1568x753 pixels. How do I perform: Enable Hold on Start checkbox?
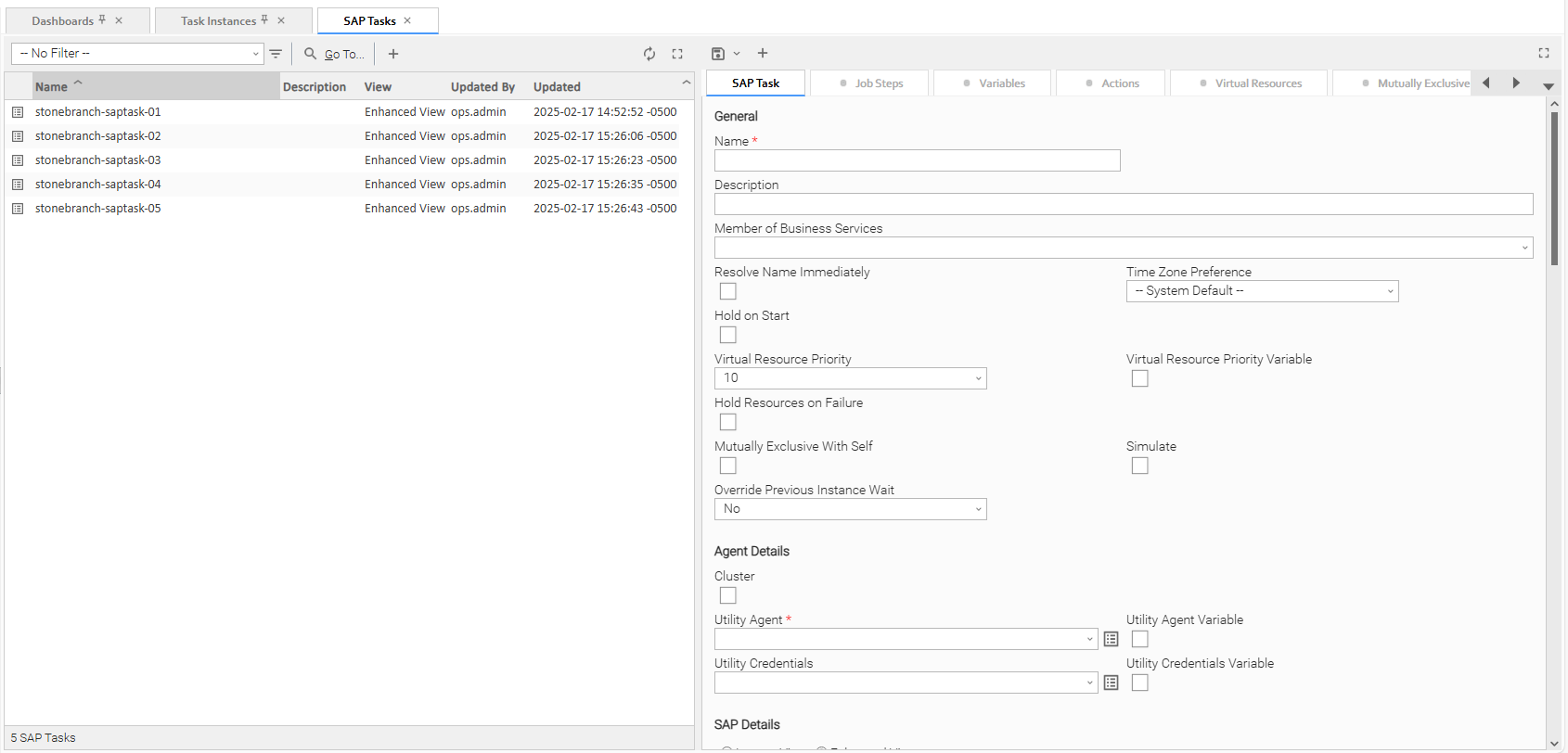(728, 335)
